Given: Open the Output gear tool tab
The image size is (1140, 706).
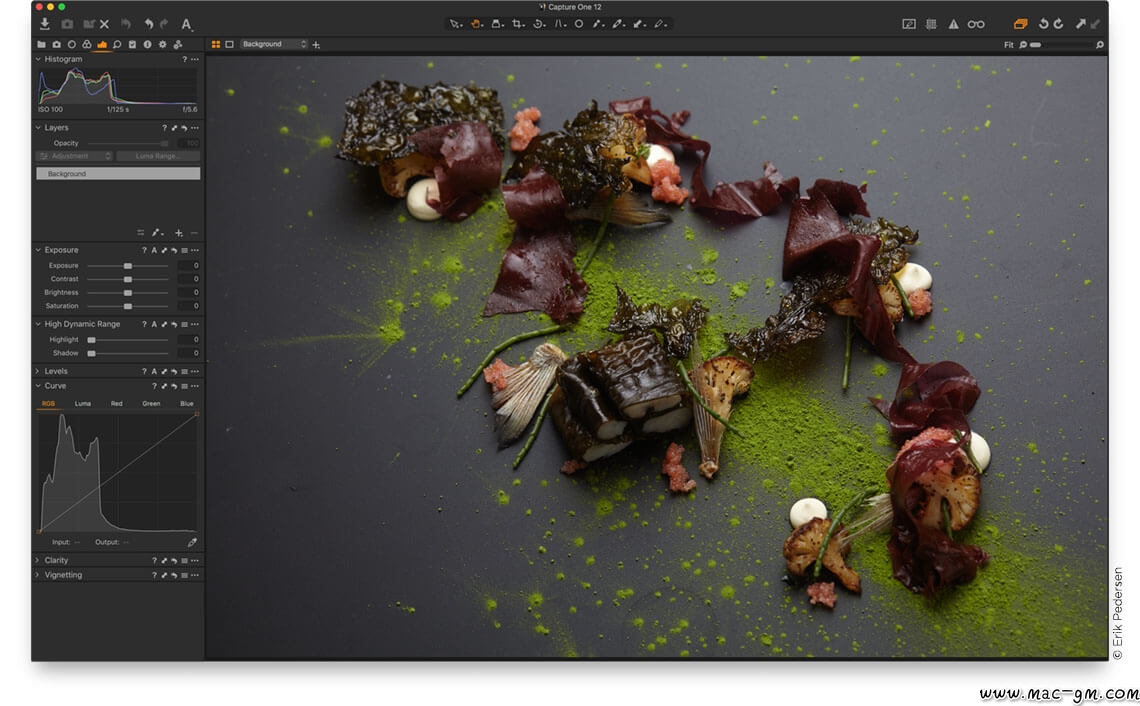Looking at the screenshot, I should coord(162,44).
